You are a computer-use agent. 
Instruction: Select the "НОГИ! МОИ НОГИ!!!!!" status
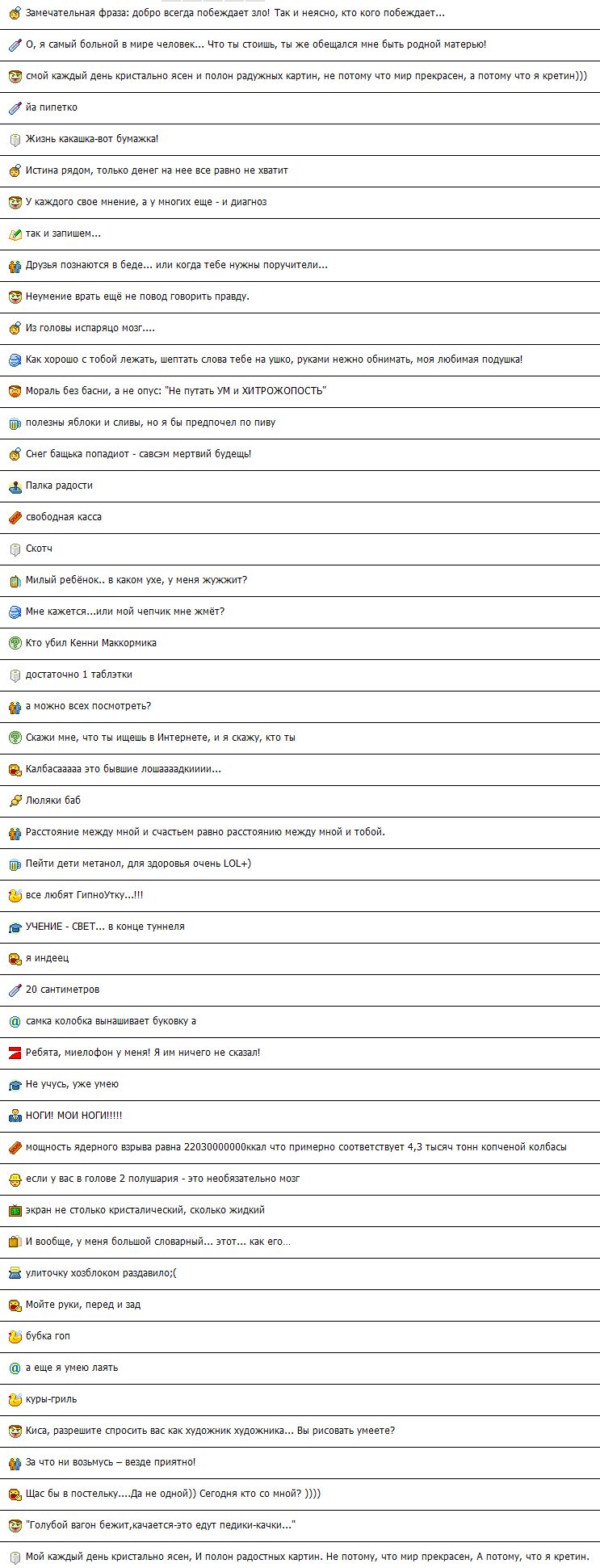tap(74, 1116)
